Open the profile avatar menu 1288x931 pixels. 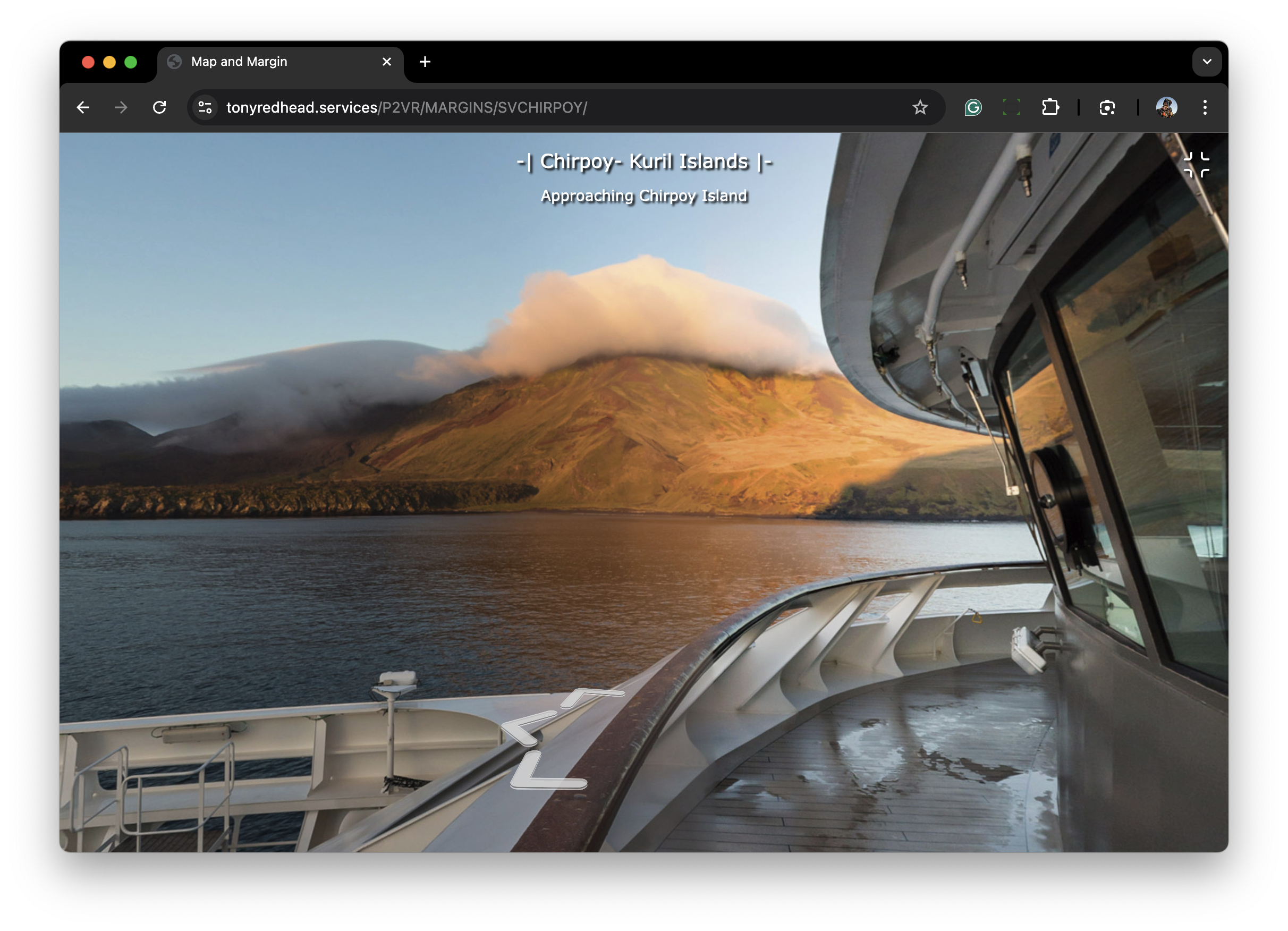point(1166,107)
